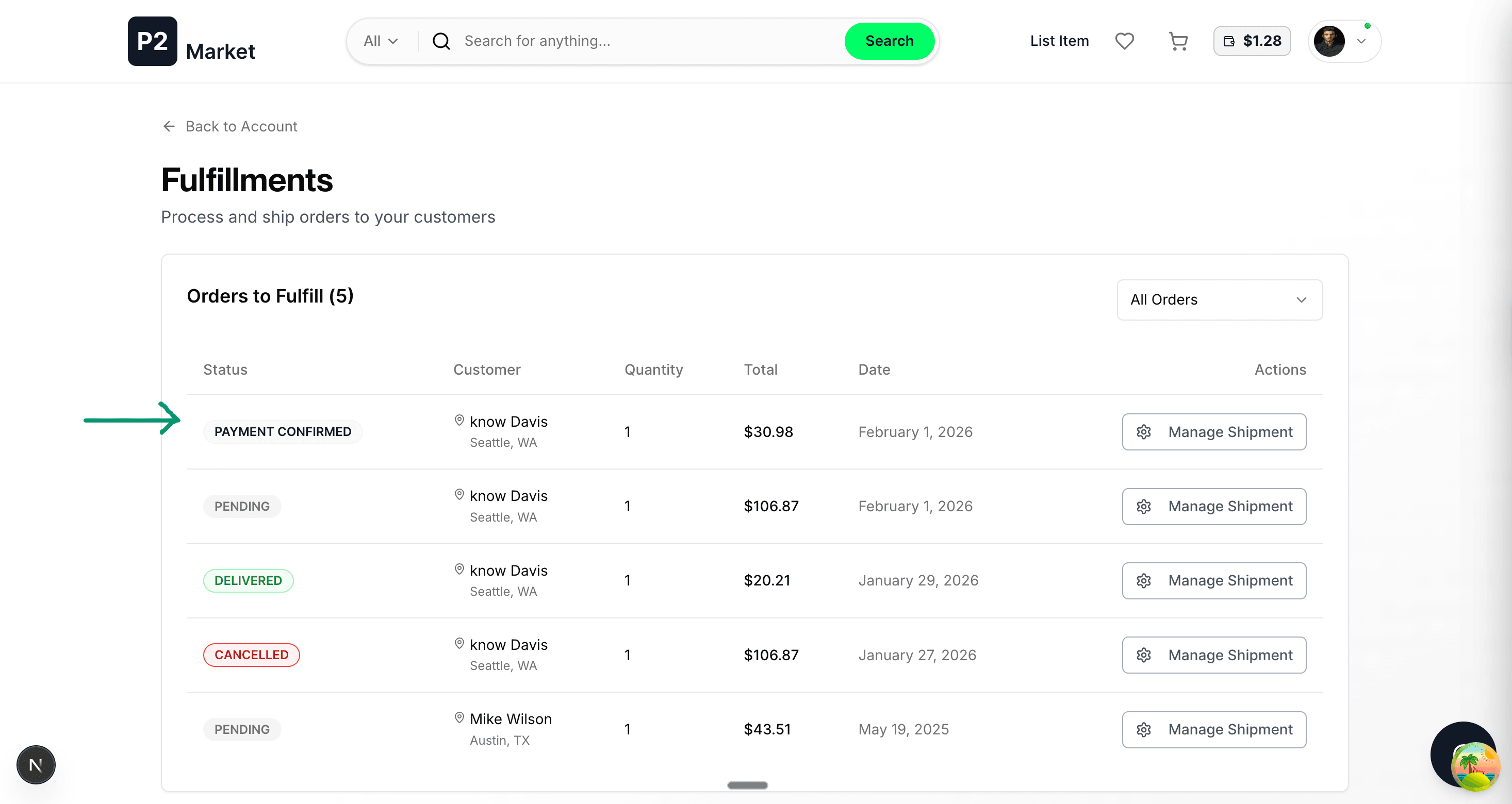The width and height of the screenshot is (1512, 804).
Task: Open the shopping cart icon
Action: coord(1178,41)
